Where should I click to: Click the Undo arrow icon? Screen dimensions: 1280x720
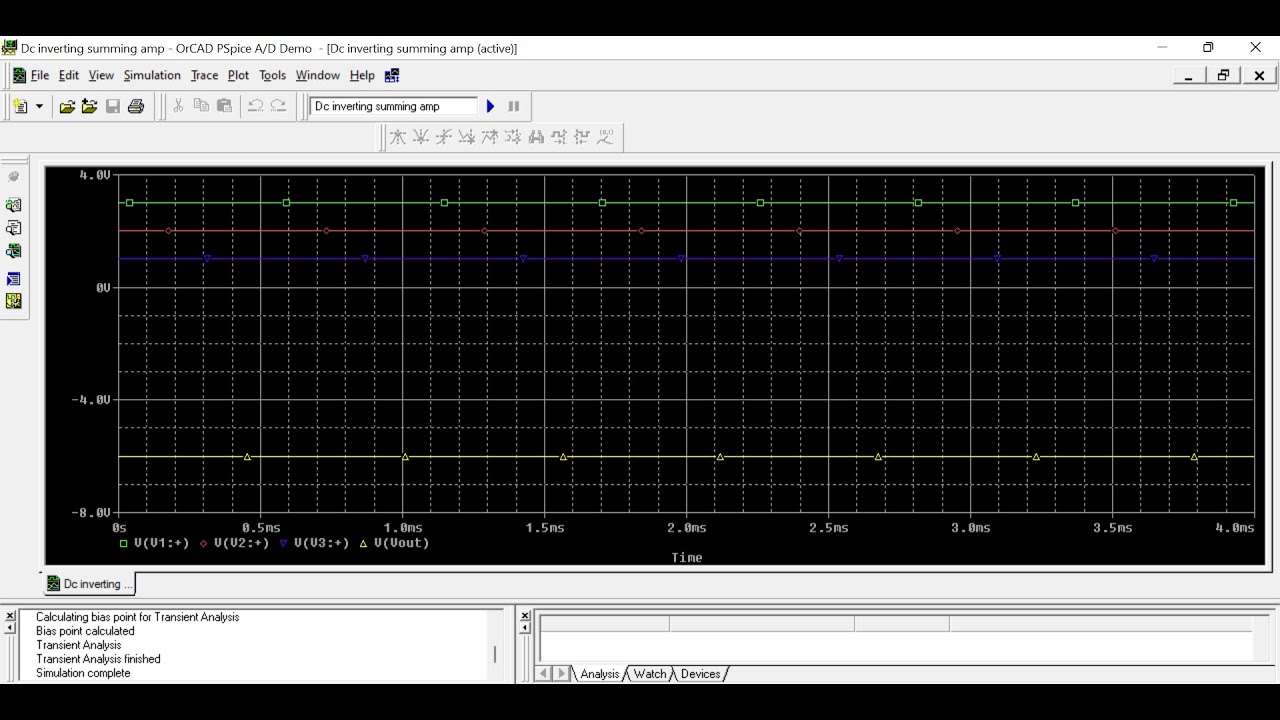[x=255, y=106]
